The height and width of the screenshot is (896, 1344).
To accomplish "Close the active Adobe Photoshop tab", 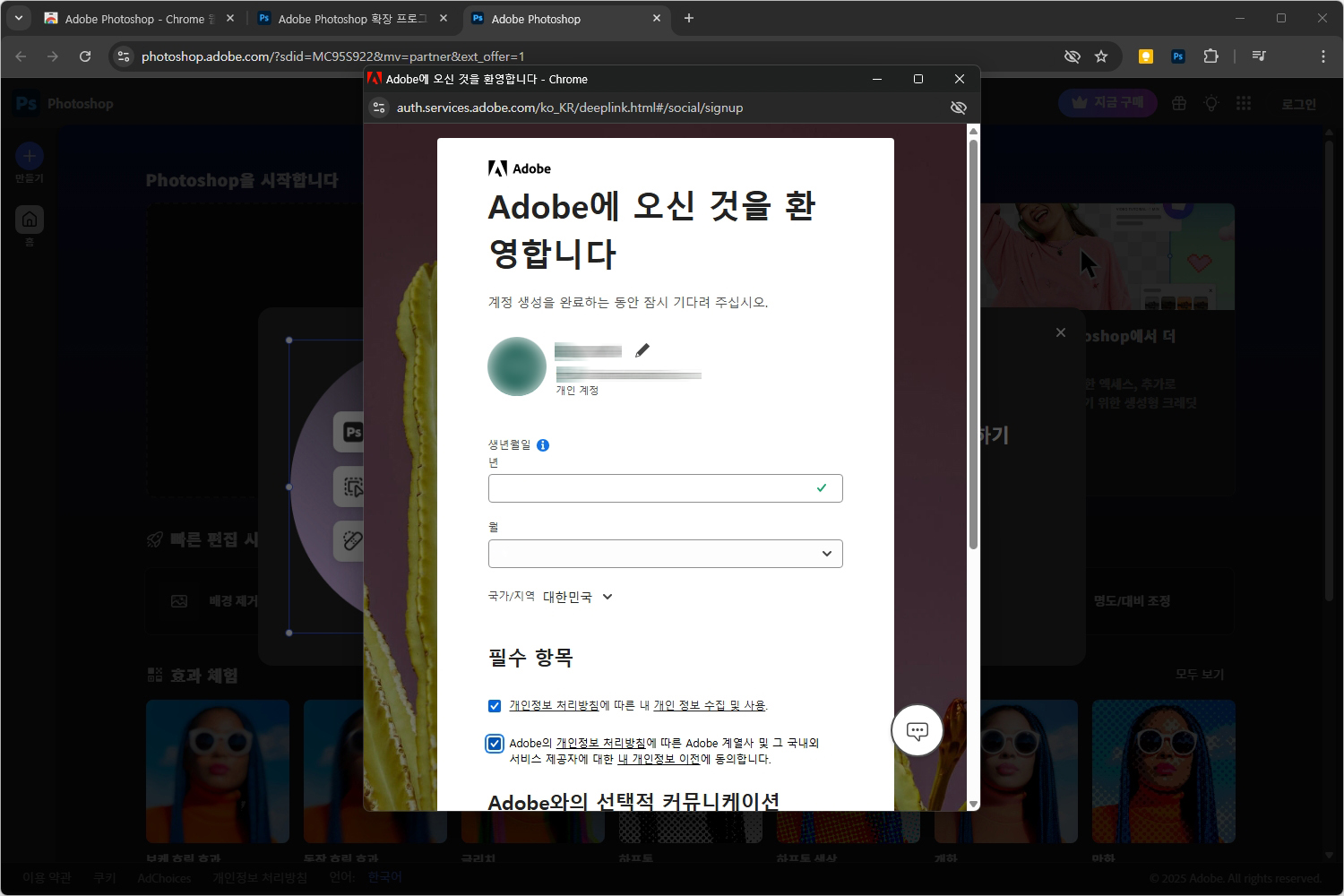I will (x=657, y=18).
